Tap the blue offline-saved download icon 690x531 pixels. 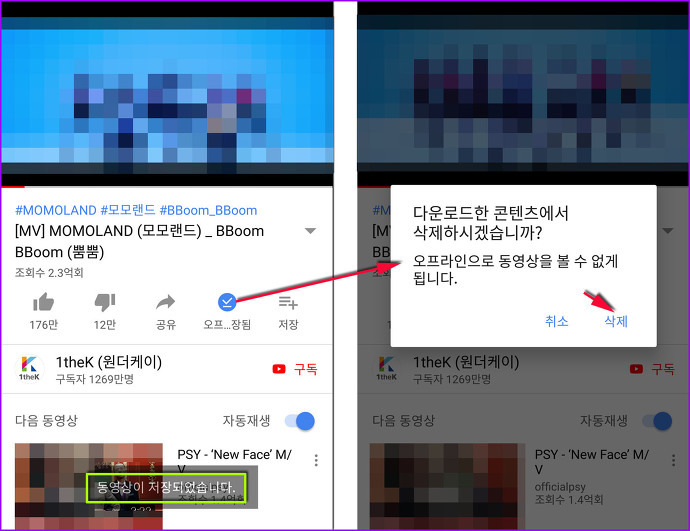[x=227, y=302]
